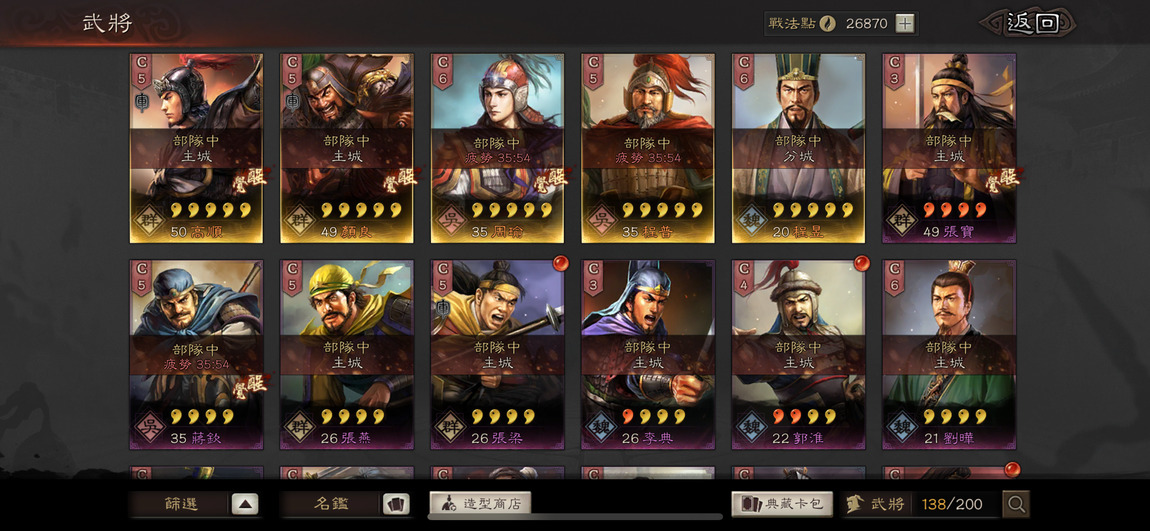Screen dimensions: 1150x531
Task: Open the card album icon beside 名鑑
Action: pos(396,505)
